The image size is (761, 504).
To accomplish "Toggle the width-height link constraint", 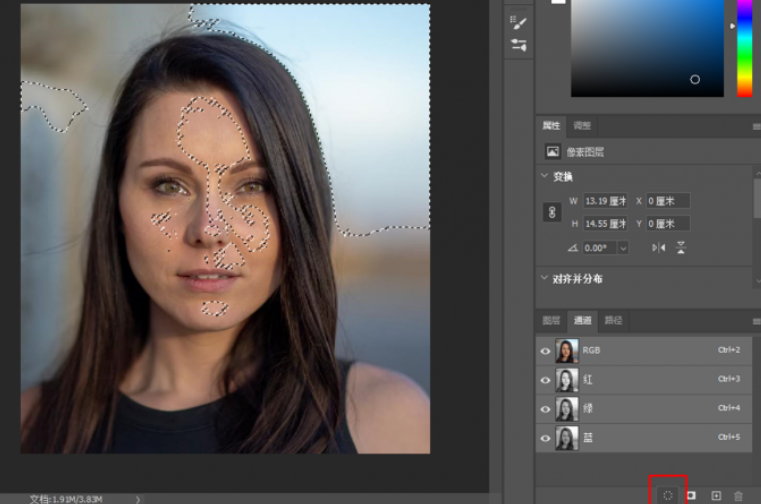I will tap(551, 212).
